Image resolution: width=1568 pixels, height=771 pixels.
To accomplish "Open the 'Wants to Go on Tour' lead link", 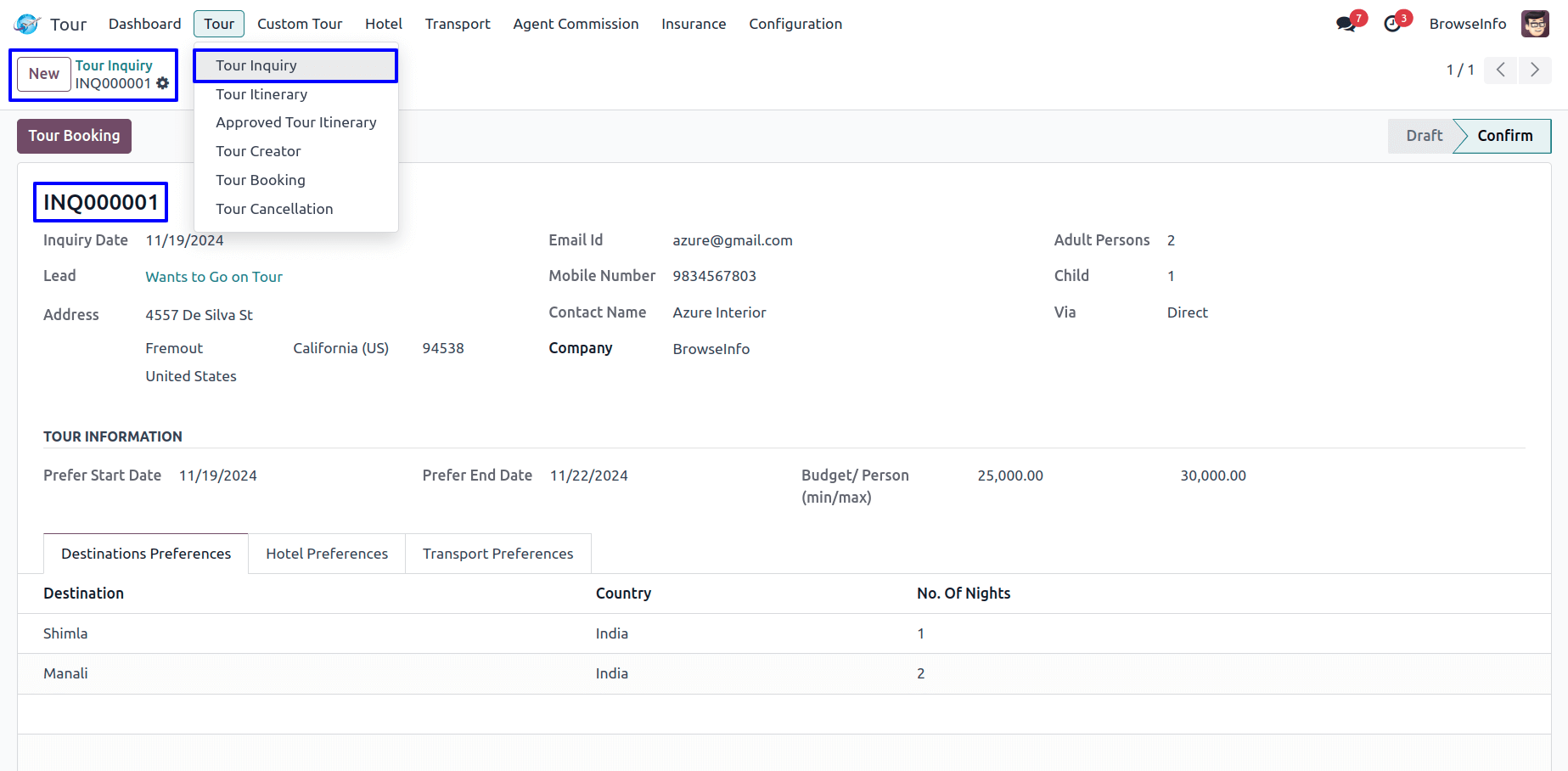I will click(213, 276).
